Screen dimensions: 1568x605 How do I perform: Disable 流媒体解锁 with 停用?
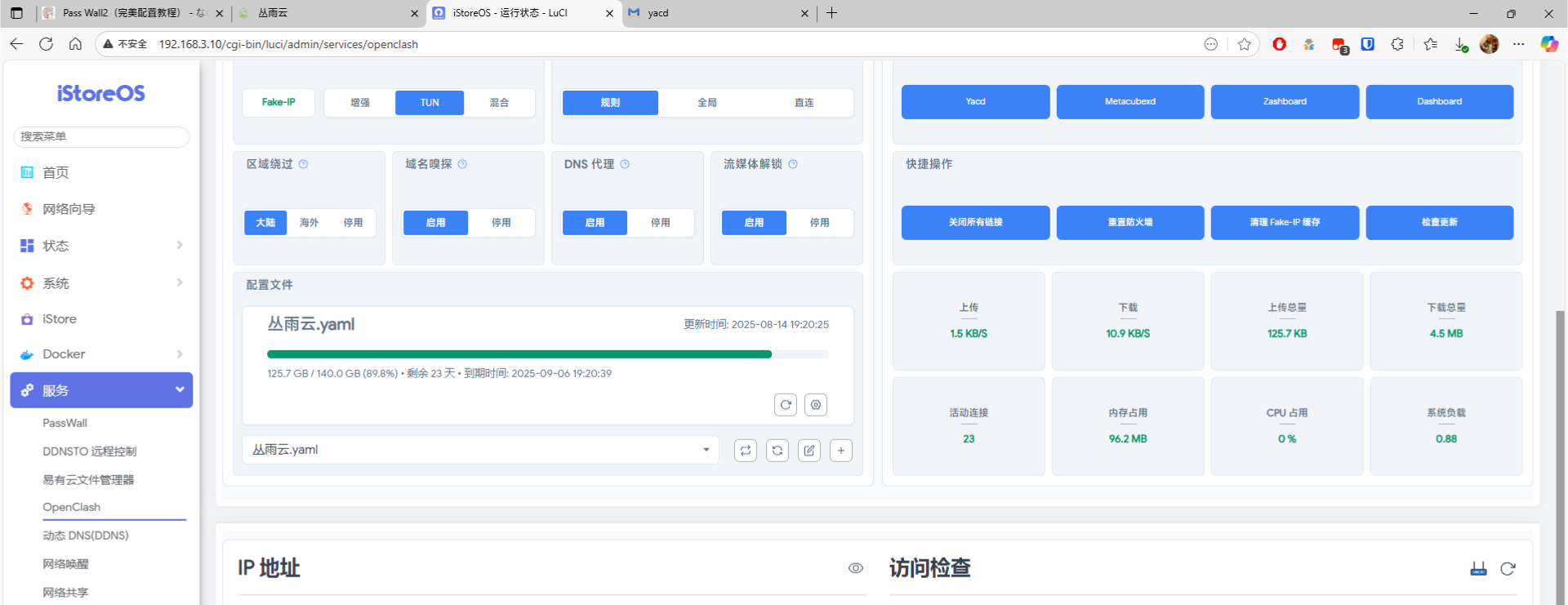[x=819, y=223]
